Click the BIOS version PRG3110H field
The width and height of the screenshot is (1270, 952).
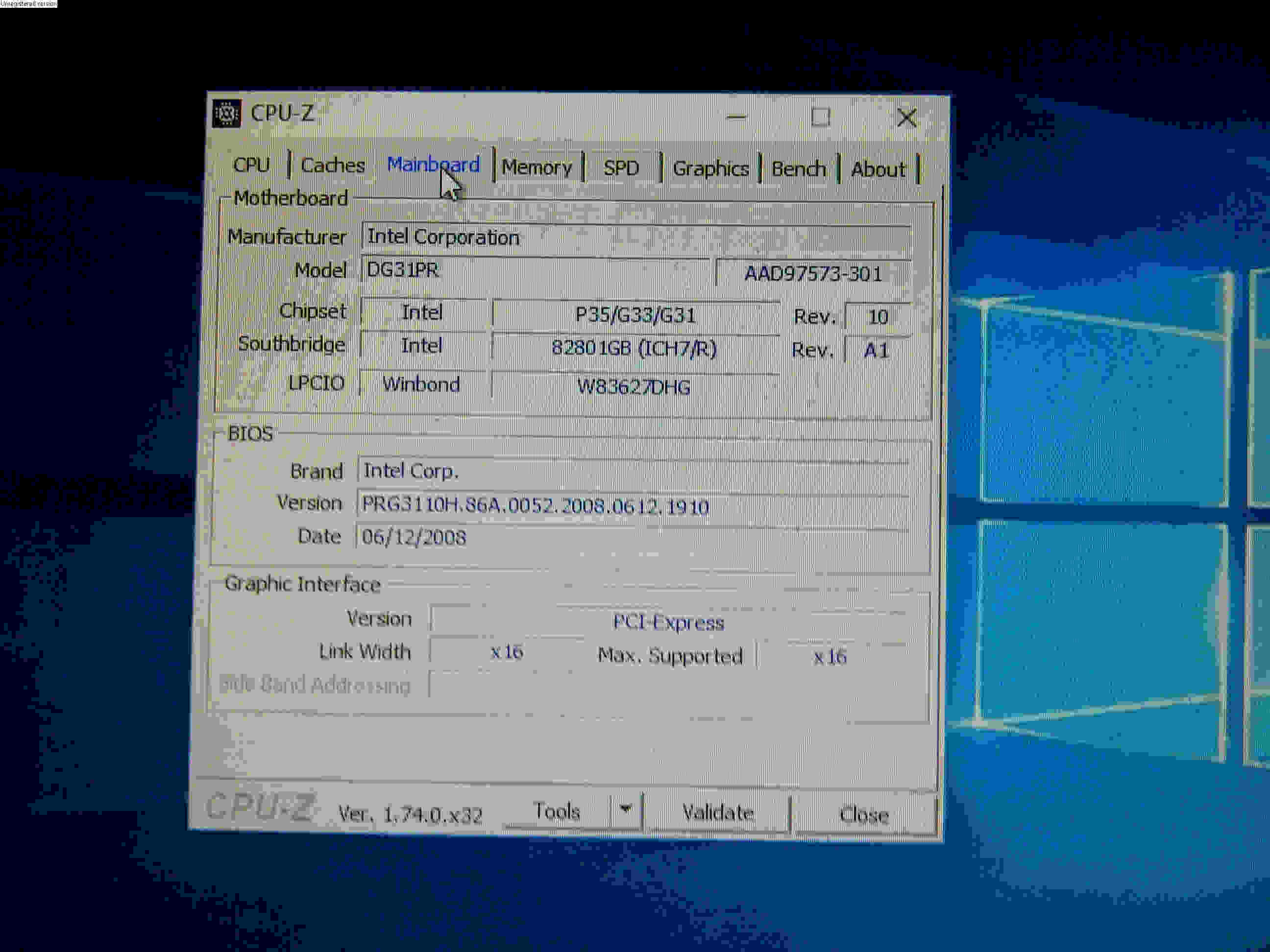633,506
